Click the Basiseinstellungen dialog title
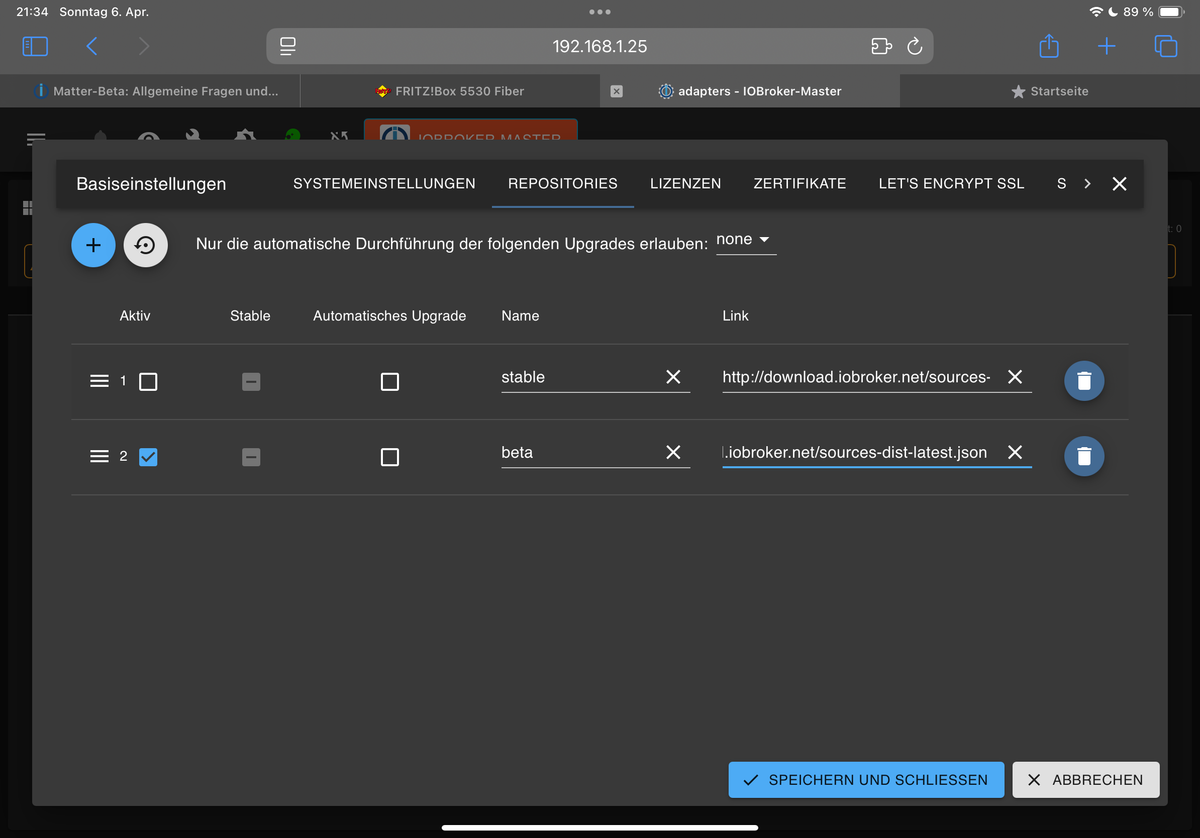Viewport: 1200px width, 838px height. (x=151, y=184)
